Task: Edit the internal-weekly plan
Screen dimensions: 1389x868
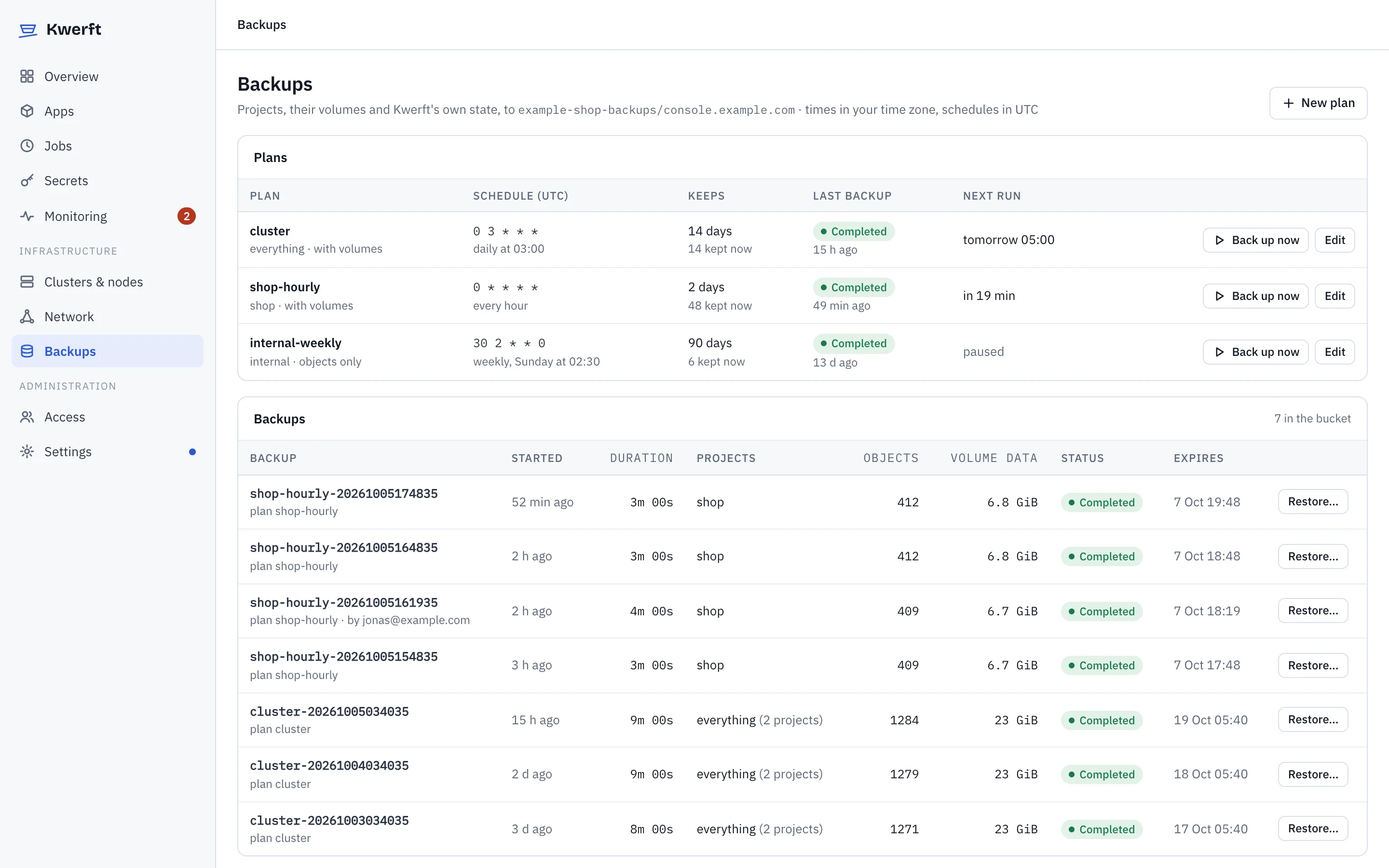Action: [1335, 352]
